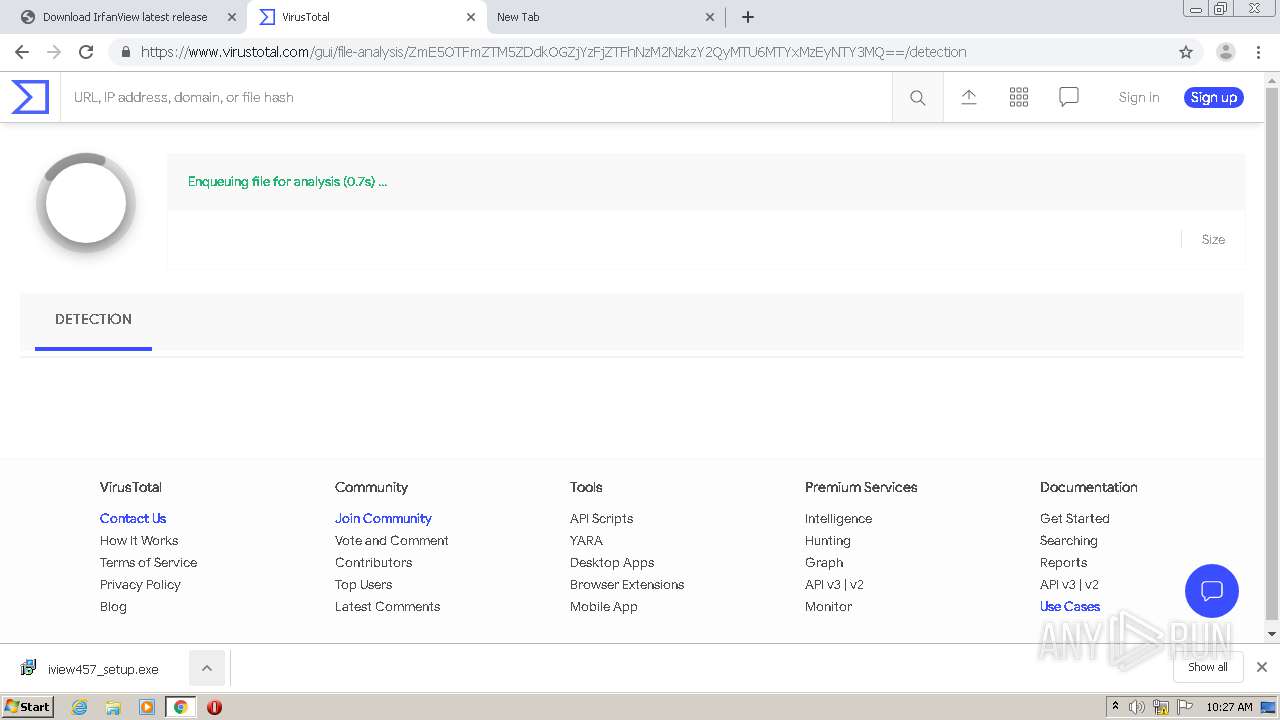Image resolution: width=1280 pixels, height=720 pixels.
Task: Open Get Started documentation link
Action: click(x=1074, y=518)
